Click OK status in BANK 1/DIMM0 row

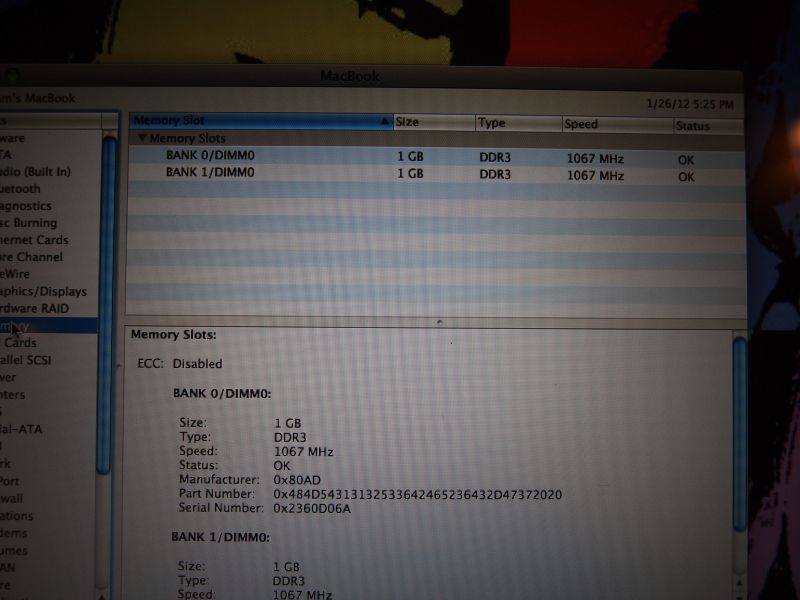click(686, 177)
